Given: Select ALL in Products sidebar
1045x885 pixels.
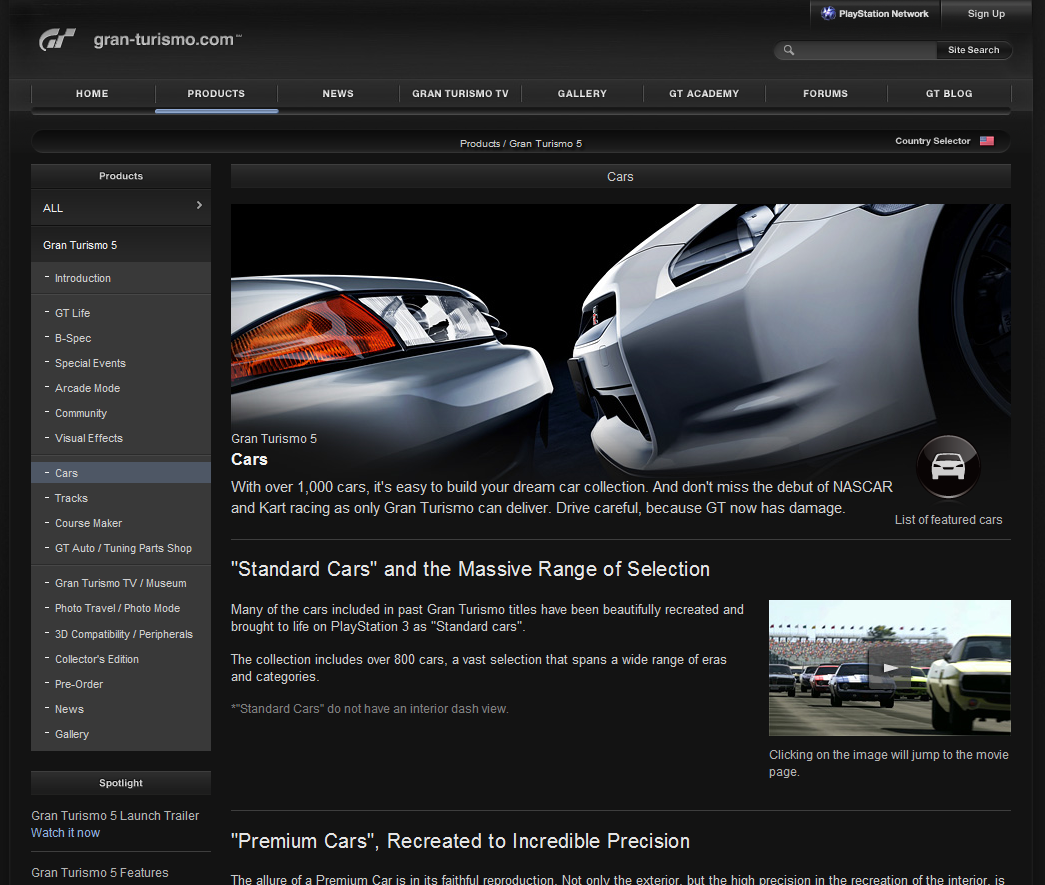Looking at the screenshot, I should click(x=121, y=208).
